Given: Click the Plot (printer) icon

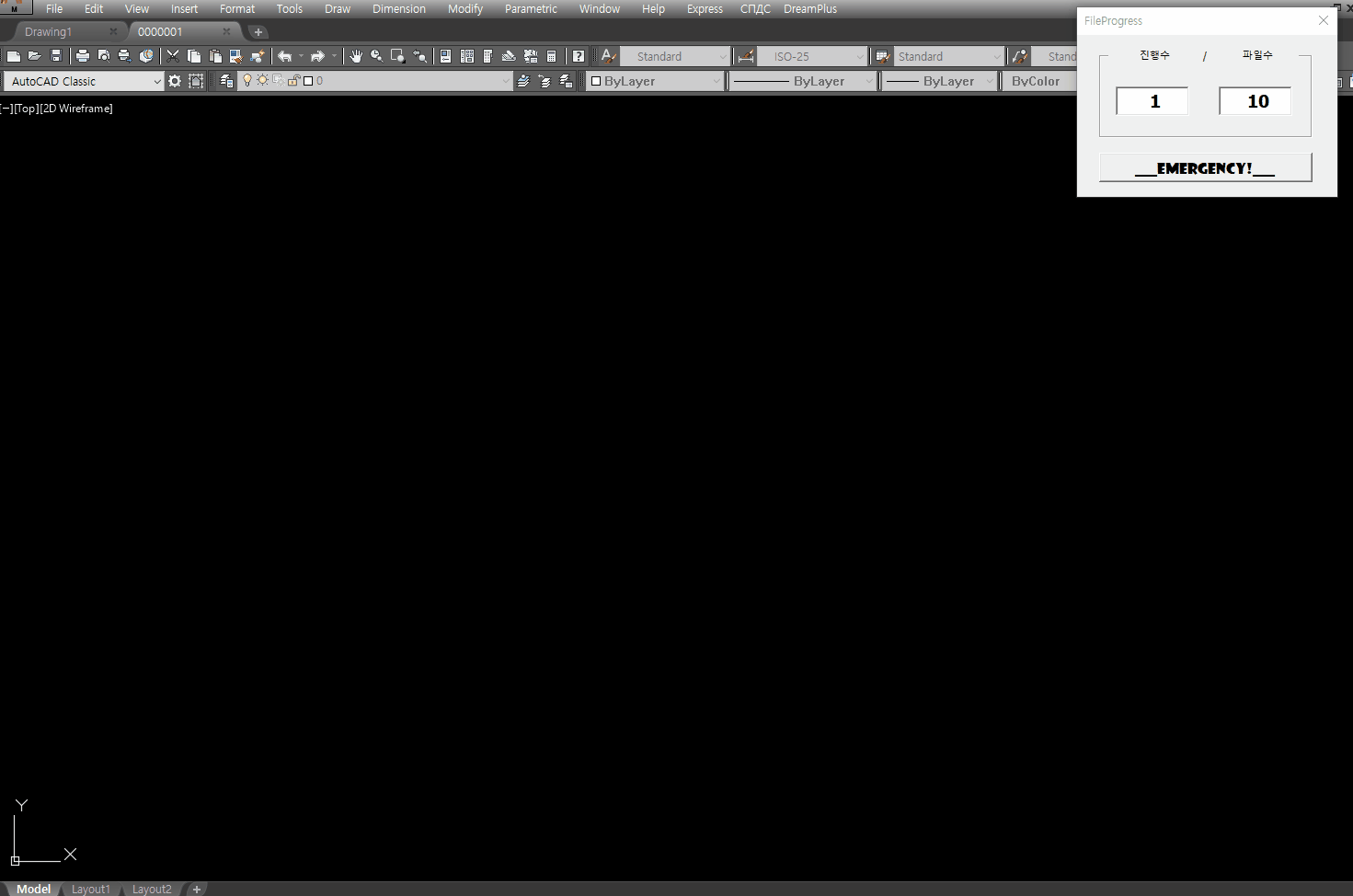Looking at the screenshot, I should (81, 55).
